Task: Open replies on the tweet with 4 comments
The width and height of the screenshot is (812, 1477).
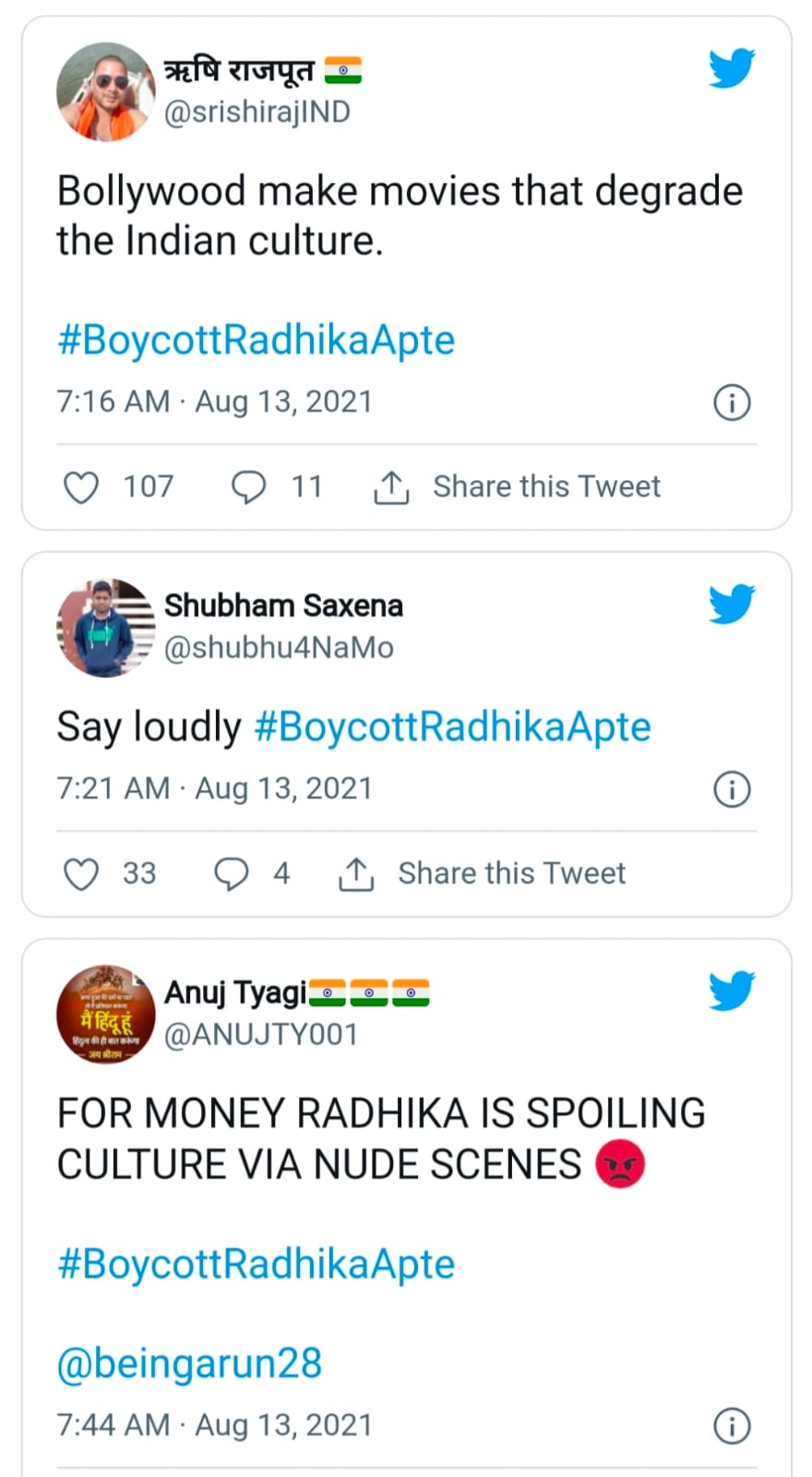Action: click(x=231, y=873)
